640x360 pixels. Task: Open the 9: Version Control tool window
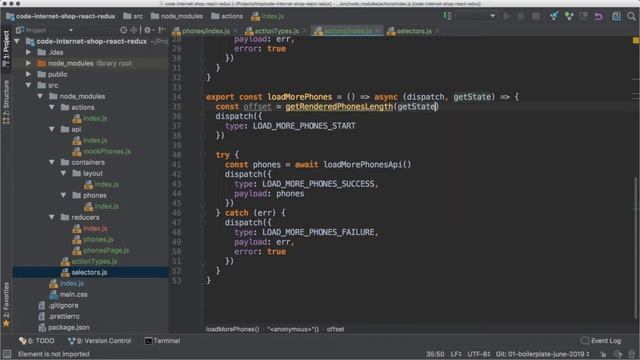(100, 340)
